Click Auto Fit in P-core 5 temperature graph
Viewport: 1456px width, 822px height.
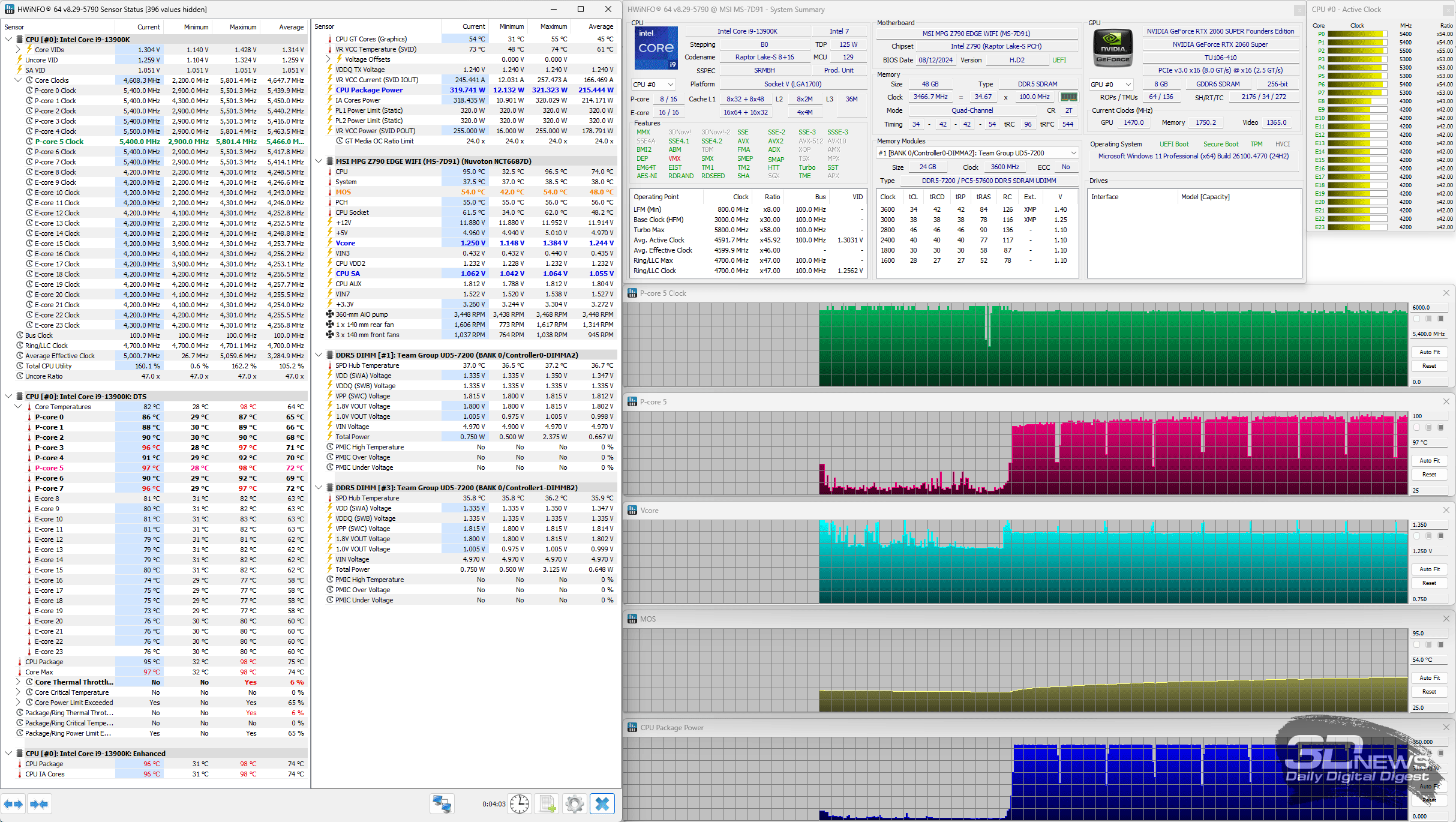pyautogui.click(x=1429, y=461)
